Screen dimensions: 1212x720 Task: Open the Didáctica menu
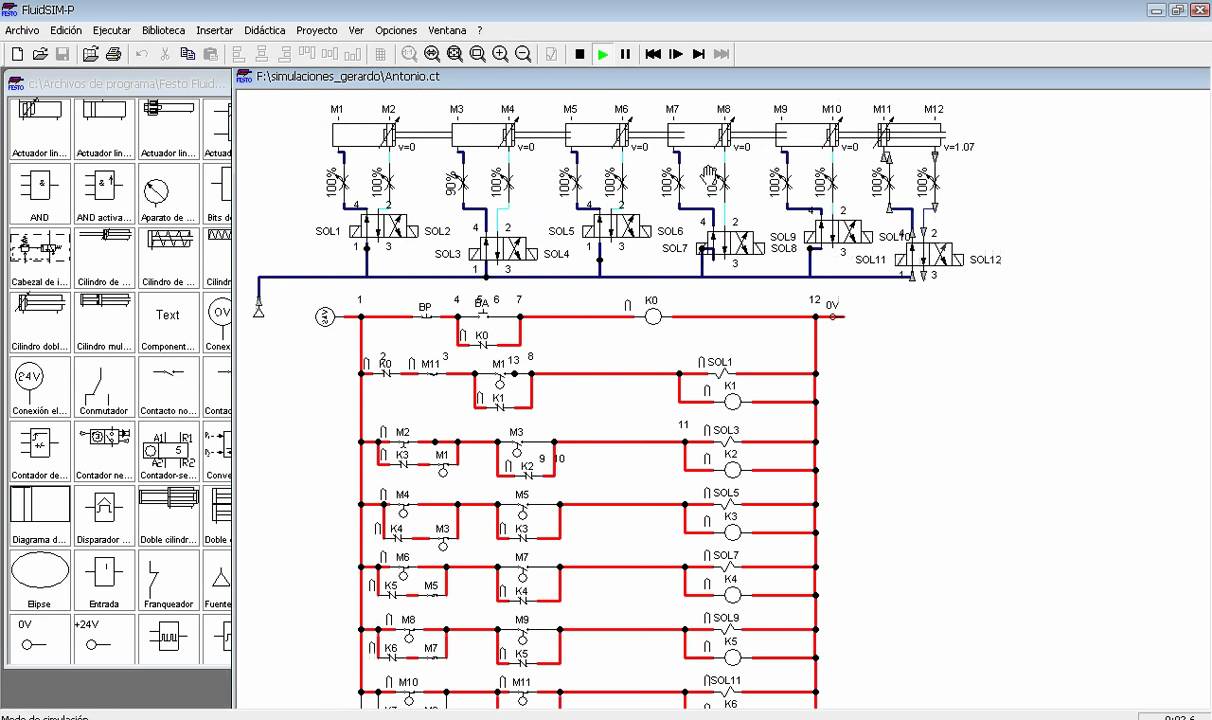[x=265, y=30]
